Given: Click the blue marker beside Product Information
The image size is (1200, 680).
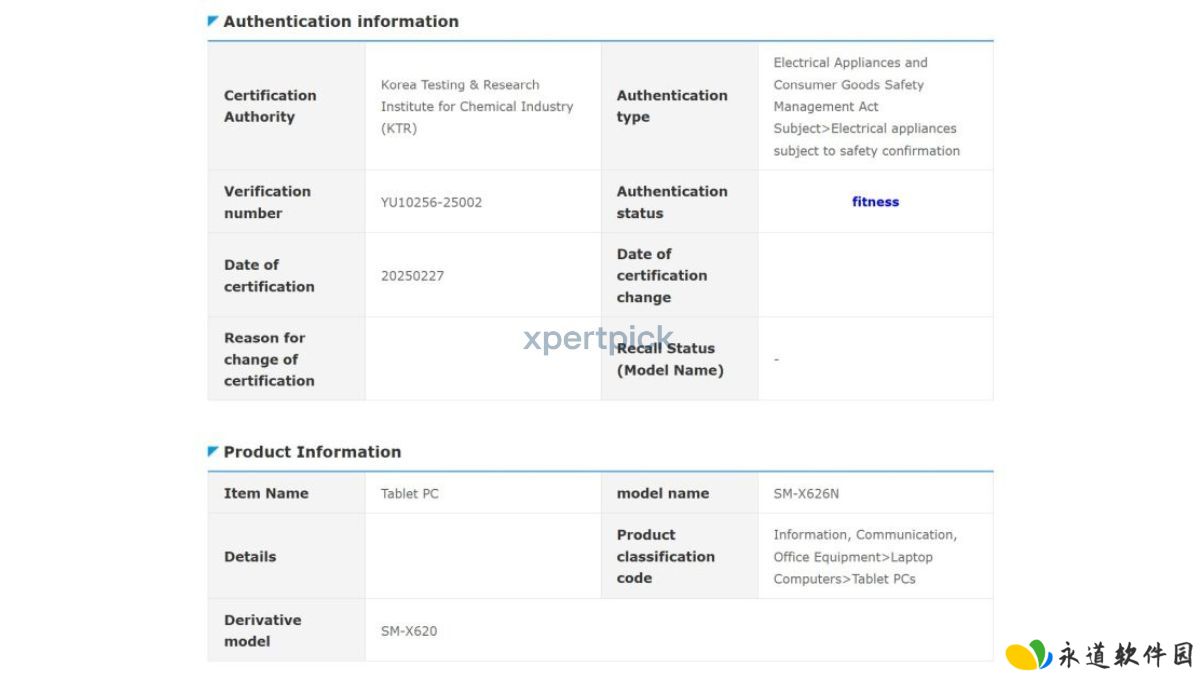Looking at the screenshot, I should (213, 452).
